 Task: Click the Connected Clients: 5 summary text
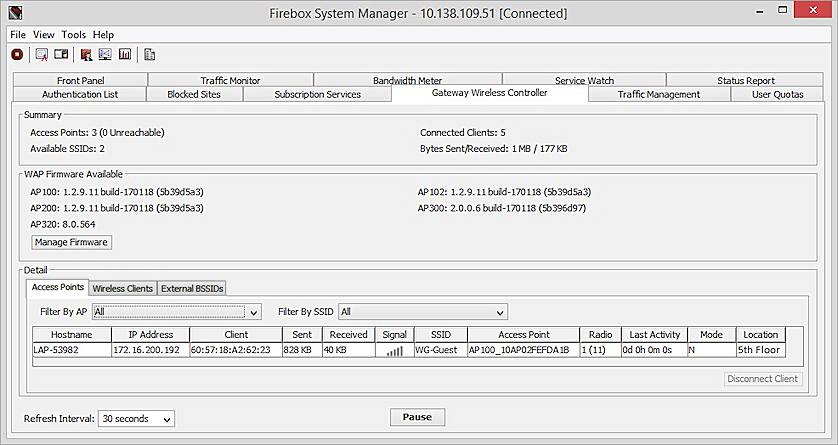(463, 132)
